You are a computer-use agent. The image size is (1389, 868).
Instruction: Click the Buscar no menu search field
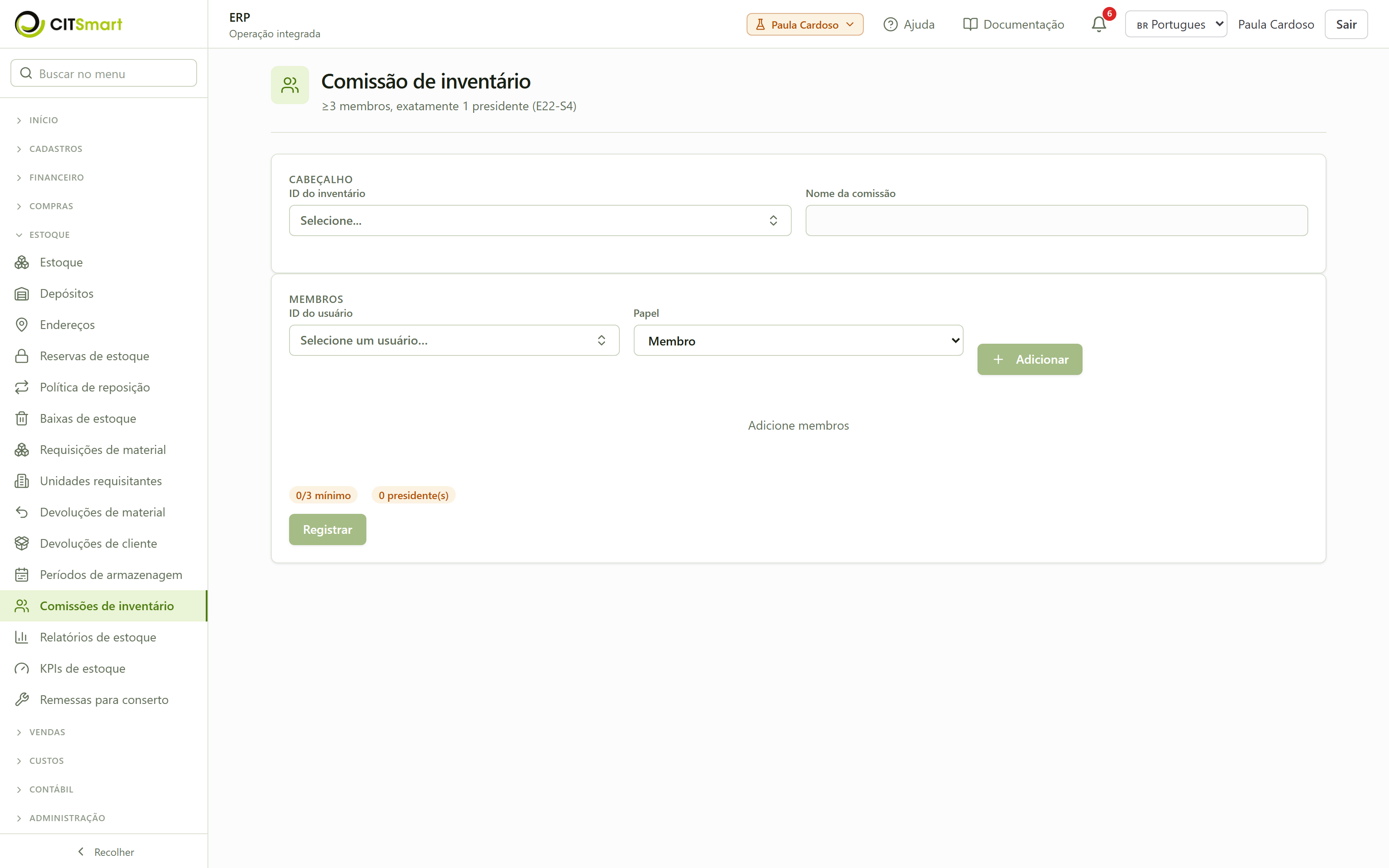[x=104, y=73]
